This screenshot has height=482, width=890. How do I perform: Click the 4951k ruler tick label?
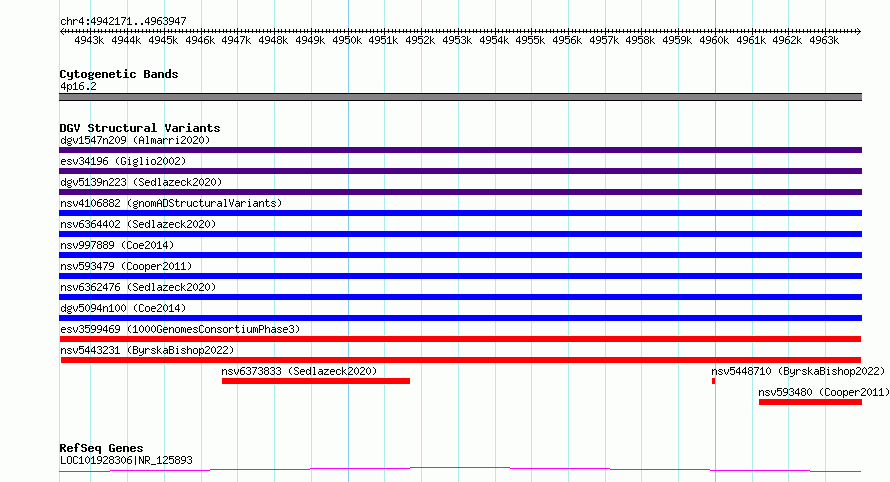[383, 40]
